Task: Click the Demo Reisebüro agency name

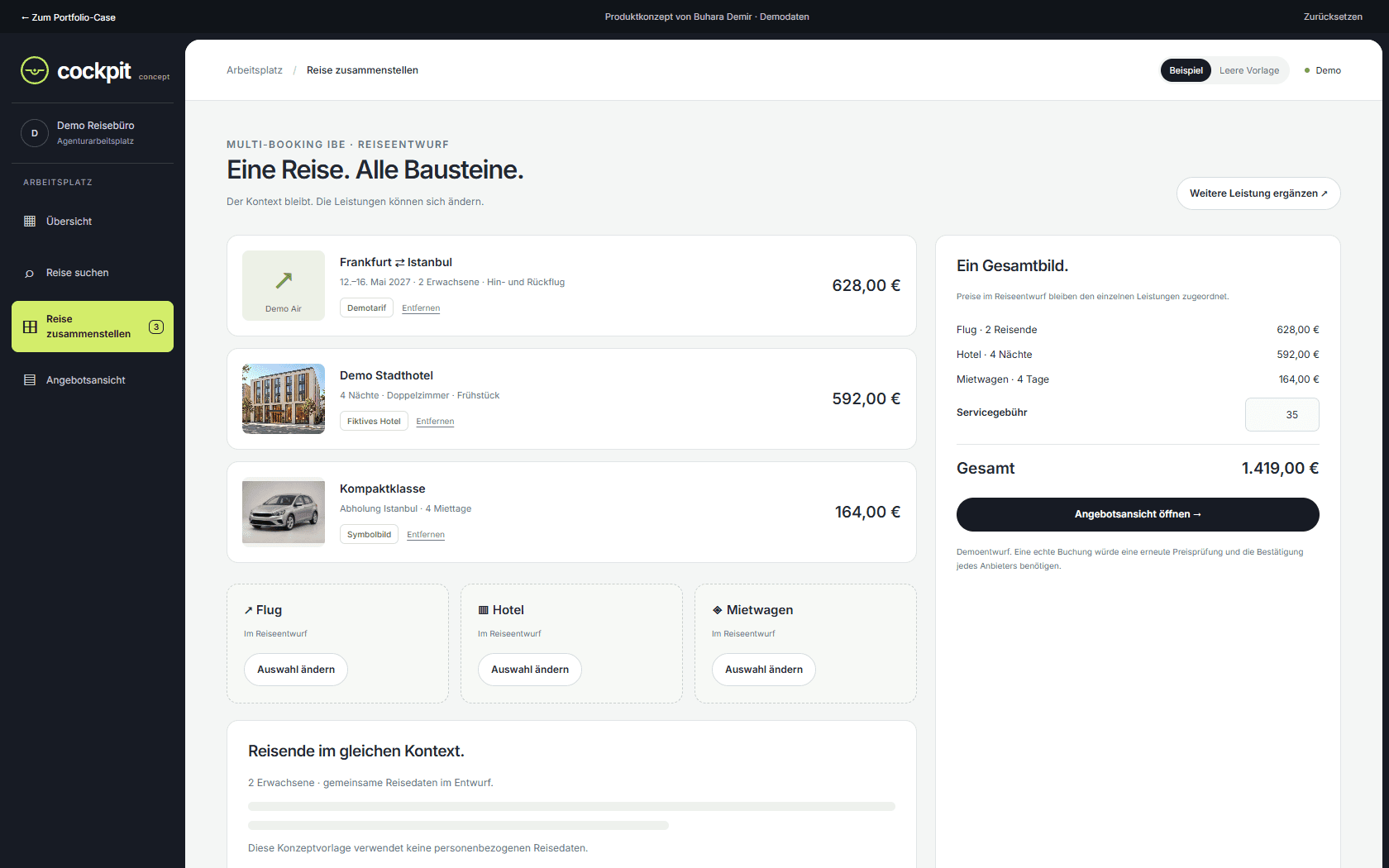Action: (95, 126)
